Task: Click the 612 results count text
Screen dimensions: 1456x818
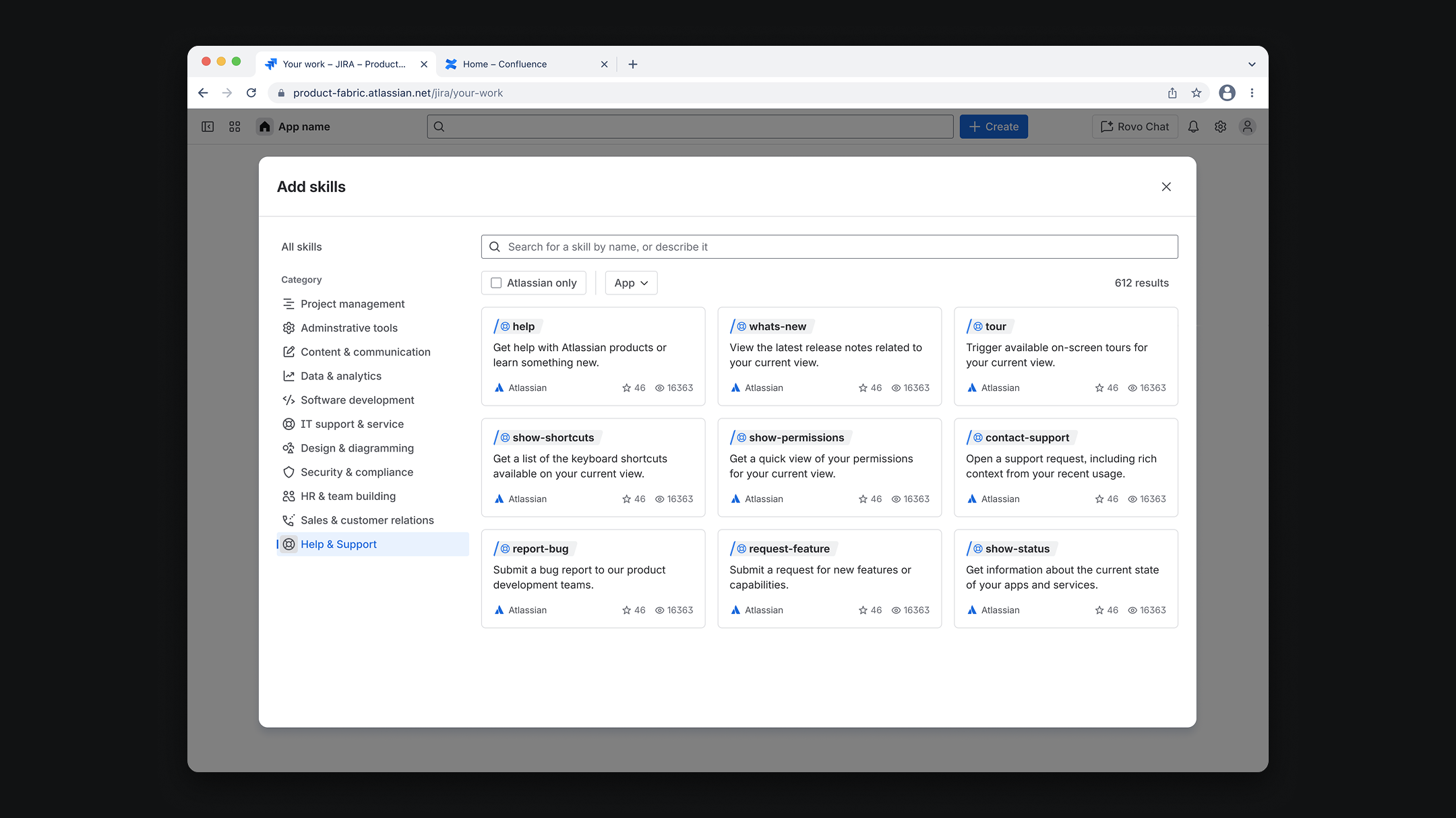Action: coord(1142,283)
